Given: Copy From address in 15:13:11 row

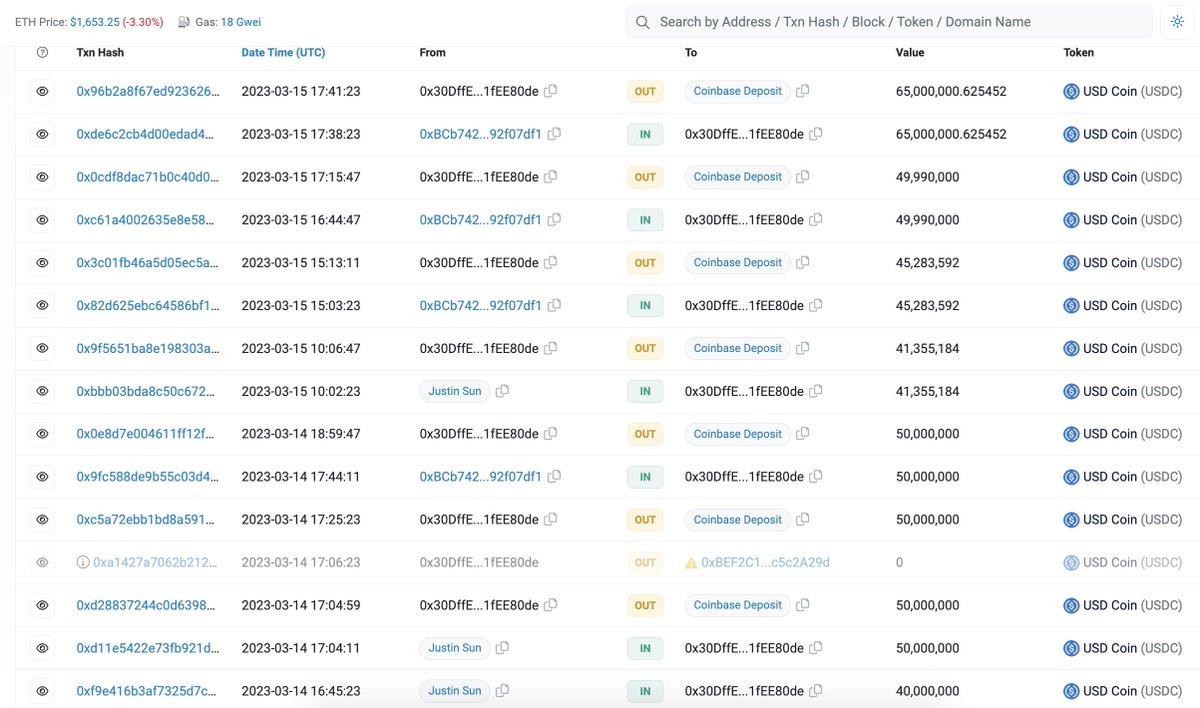Looking at the screenshot, I should (x=551, y=262).
